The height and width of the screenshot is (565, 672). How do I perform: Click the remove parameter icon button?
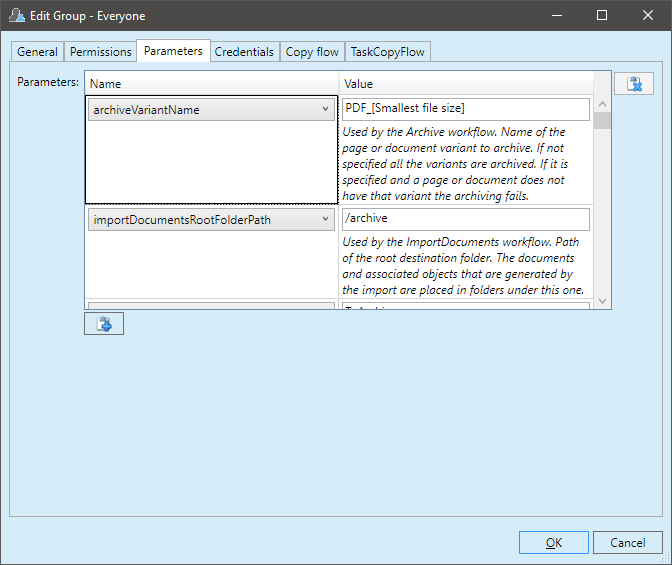click(633, 84)
